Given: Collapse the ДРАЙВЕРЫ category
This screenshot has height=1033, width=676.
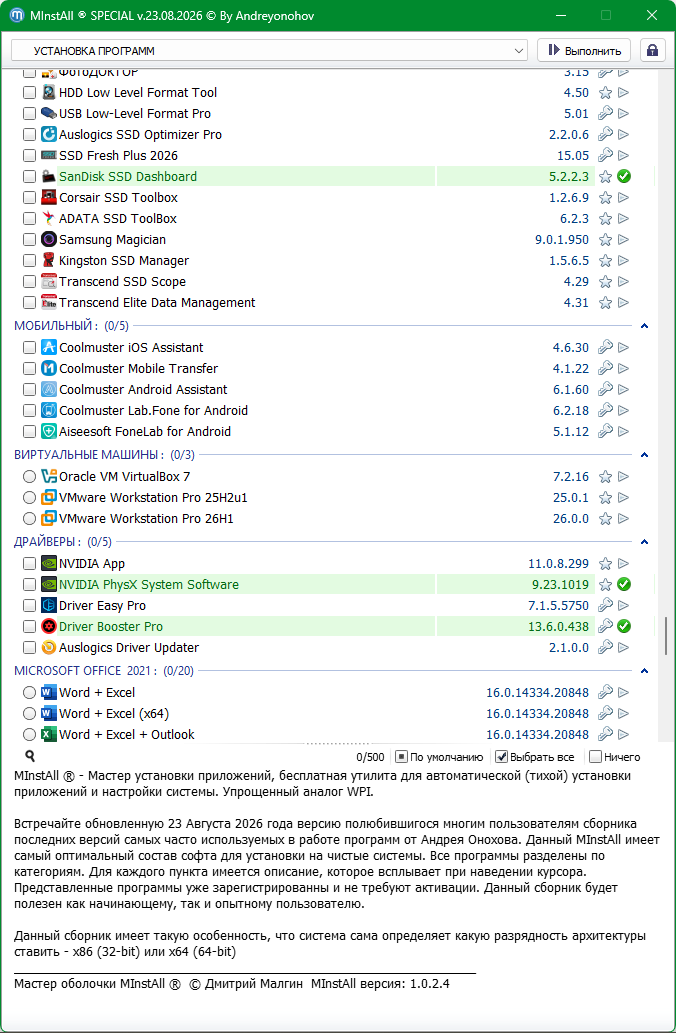Looking at the screenshot, I should click(x=645, y=542).
